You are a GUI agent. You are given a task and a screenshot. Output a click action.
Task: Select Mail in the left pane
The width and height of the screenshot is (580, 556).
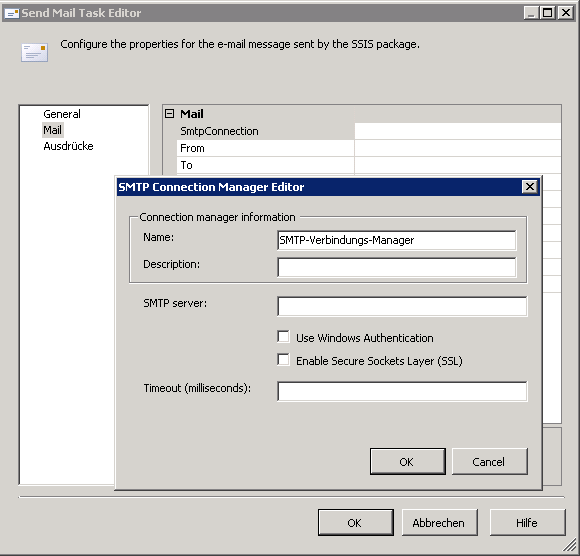coord(53,130)
